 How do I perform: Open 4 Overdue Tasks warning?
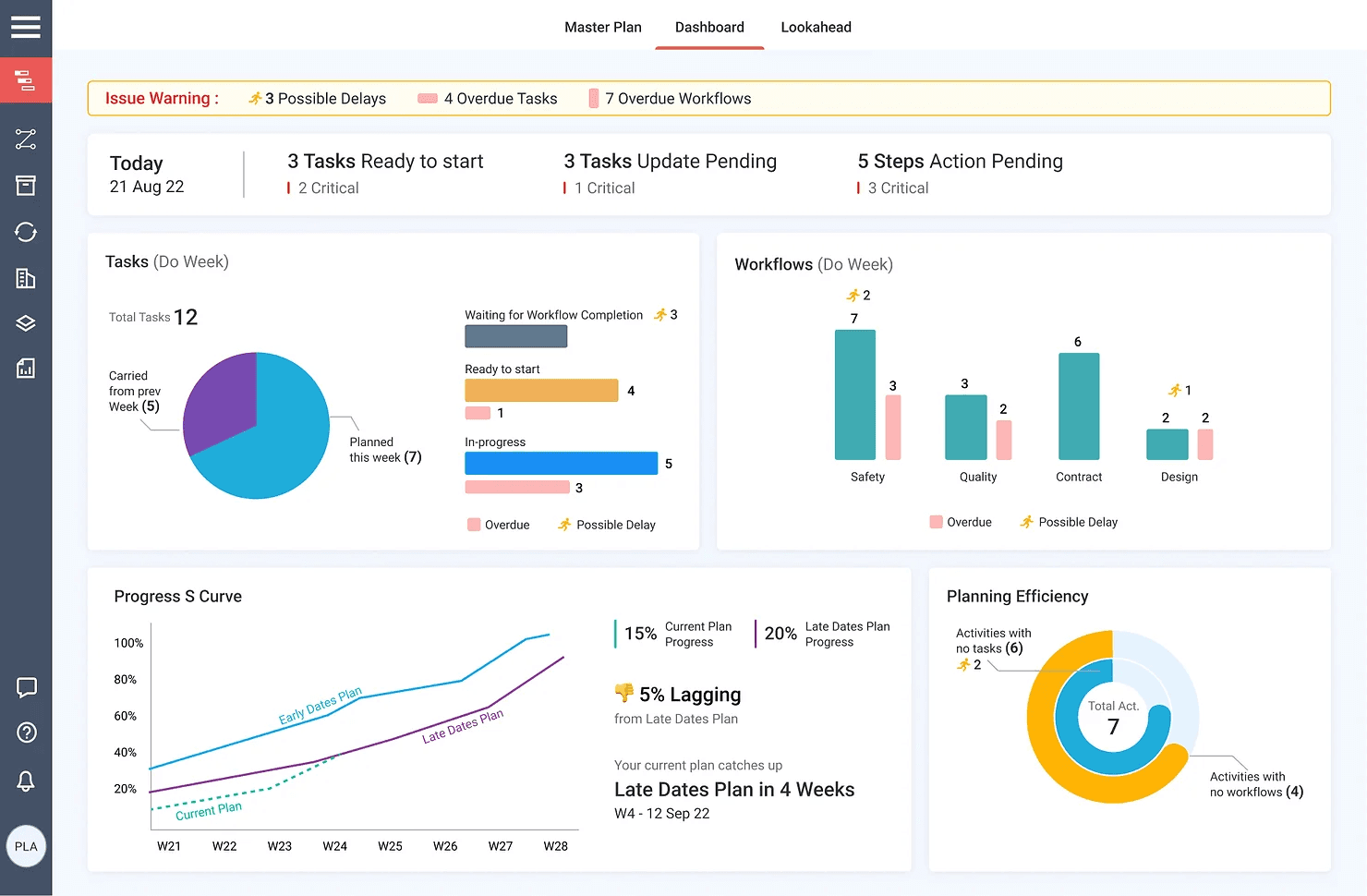(488, 98)
